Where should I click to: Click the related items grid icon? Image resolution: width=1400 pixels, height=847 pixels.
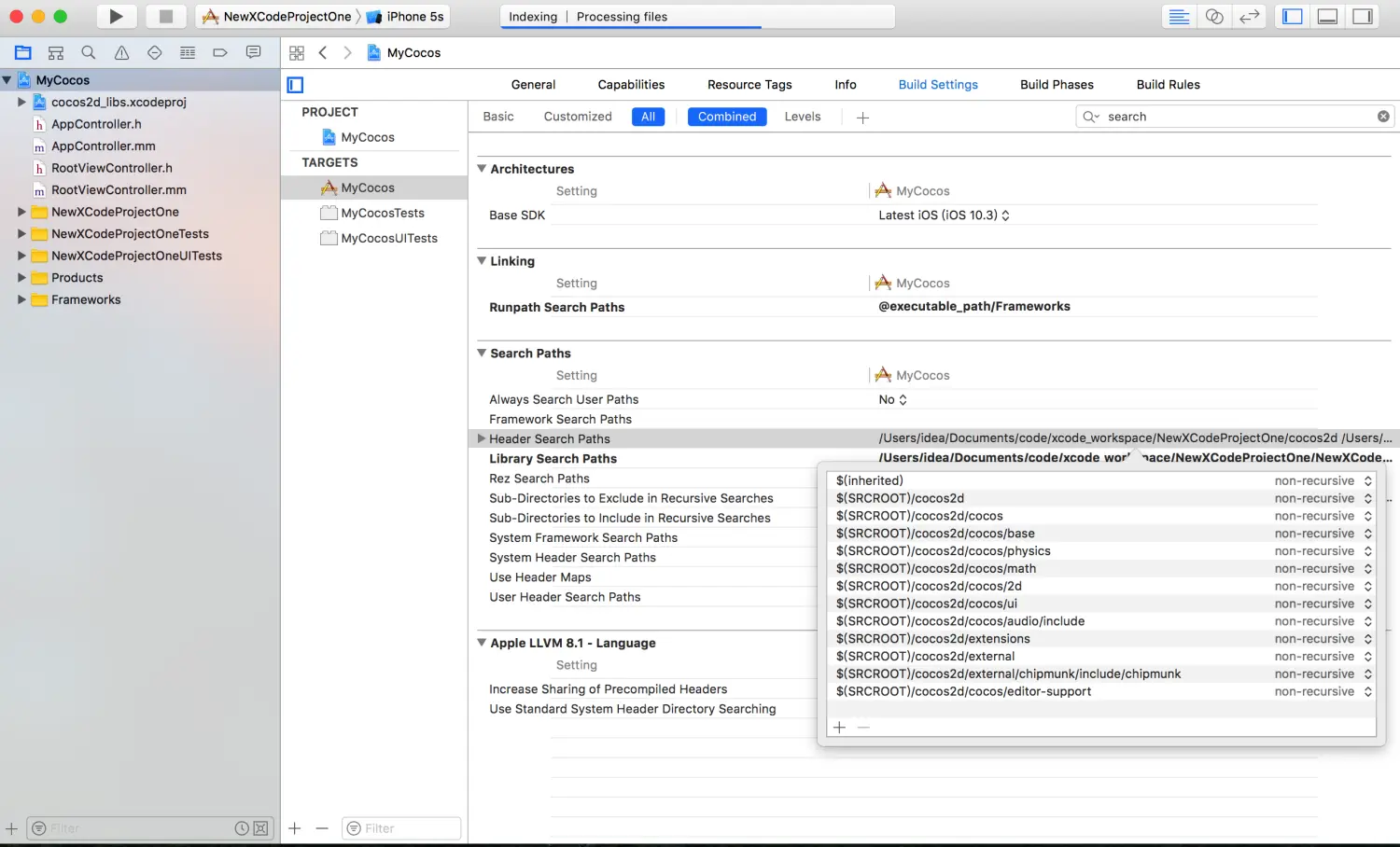297,53
